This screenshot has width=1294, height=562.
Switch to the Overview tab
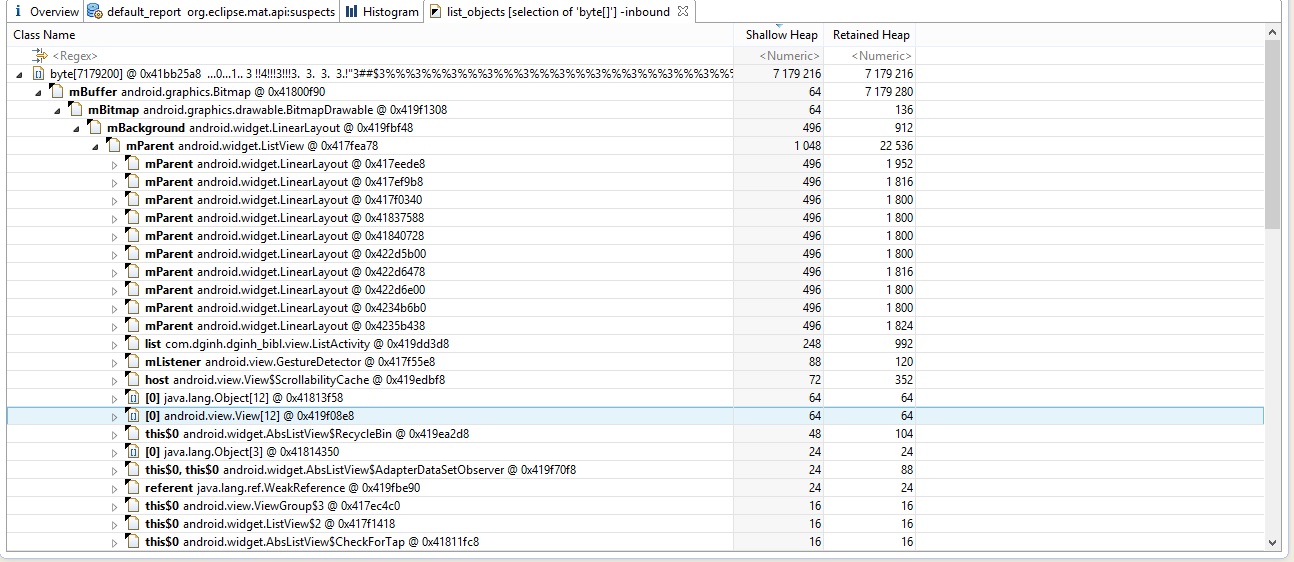(x=46, y=12)
